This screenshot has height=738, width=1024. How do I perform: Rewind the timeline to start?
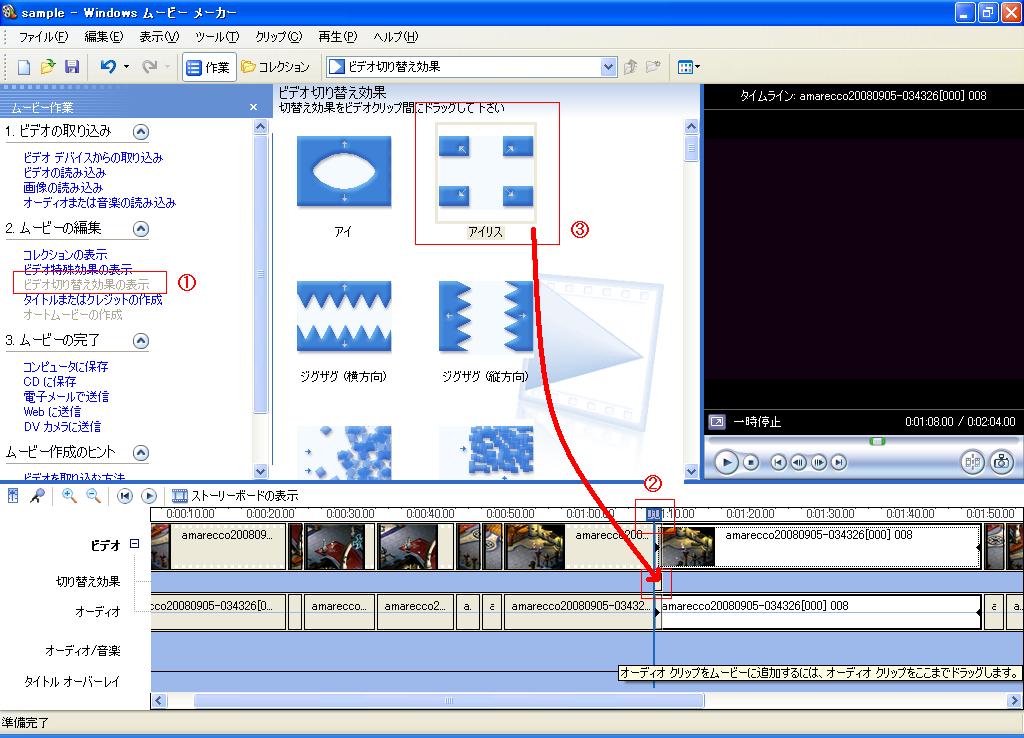pos(125,496)
